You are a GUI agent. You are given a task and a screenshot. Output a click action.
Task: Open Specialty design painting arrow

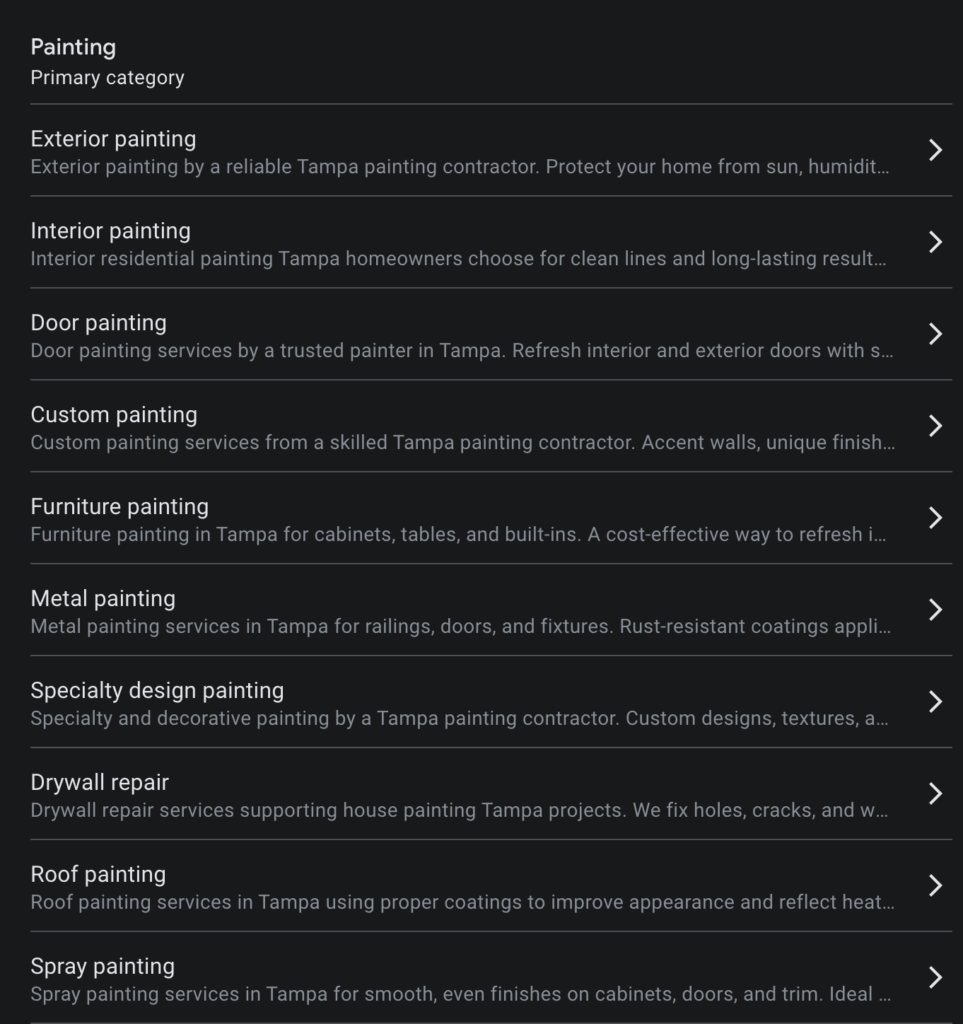point(935,702)
